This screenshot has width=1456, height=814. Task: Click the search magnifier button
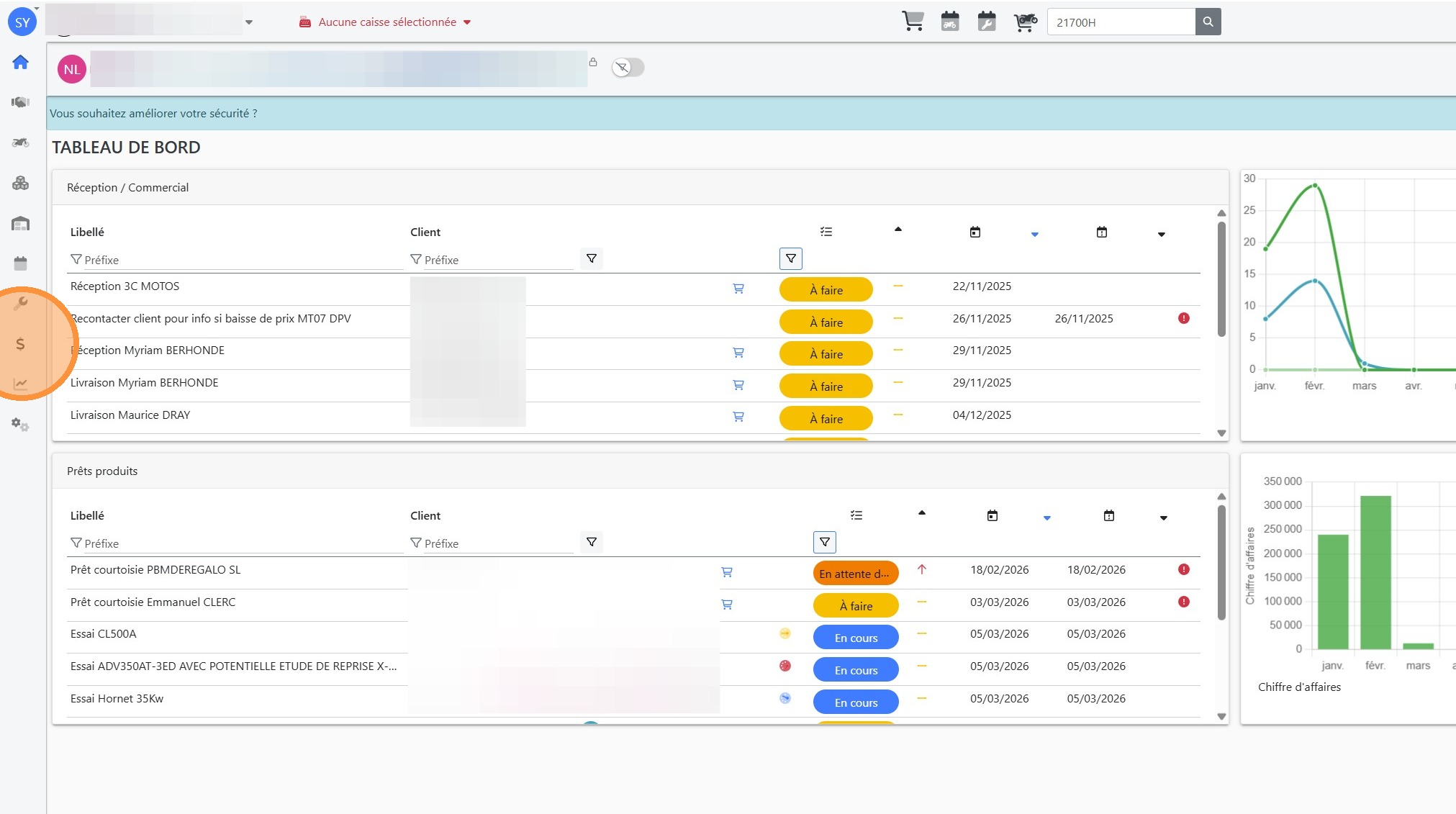(x=1208, y=22)
